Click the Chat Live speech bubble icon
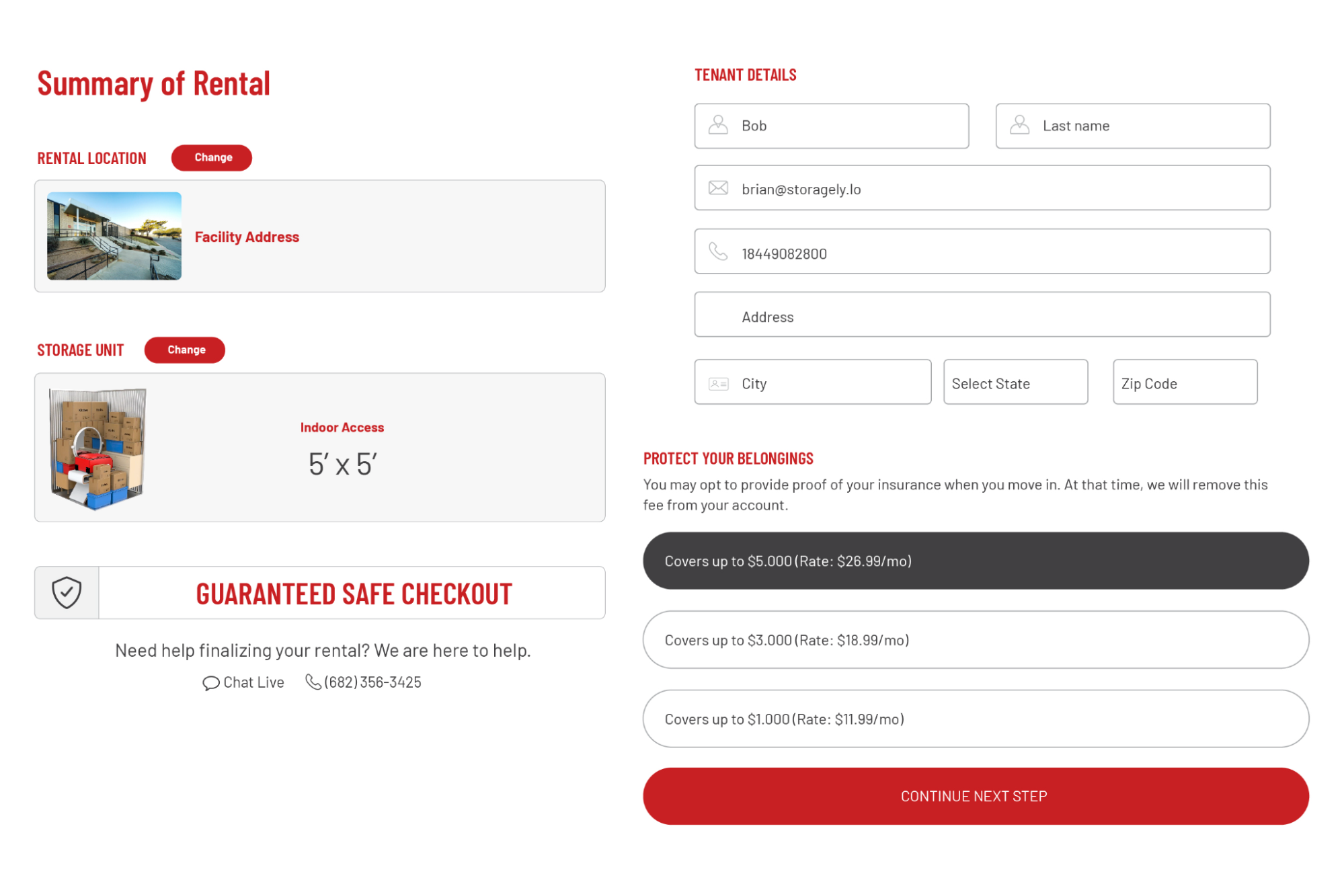This screenshot has width=1344, height=896. 211,683
